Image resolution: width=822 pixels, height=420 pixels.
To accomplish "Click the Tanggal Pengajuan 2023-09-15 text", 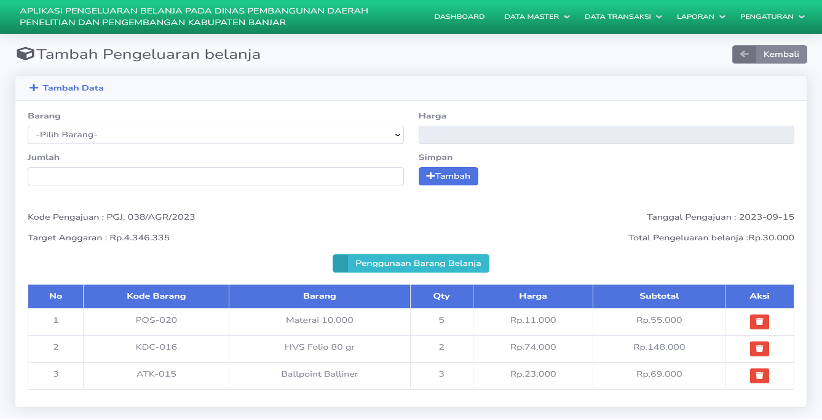I will point(720,217).
